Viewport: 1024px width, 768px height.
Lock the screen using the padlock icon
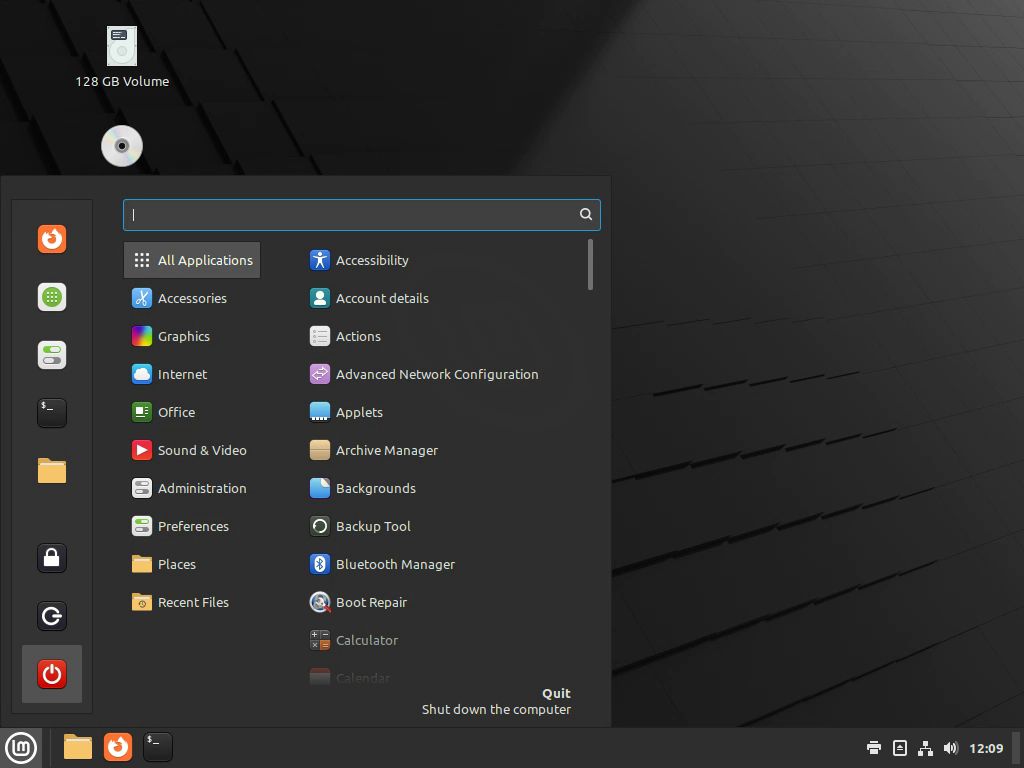pos(52,558)
